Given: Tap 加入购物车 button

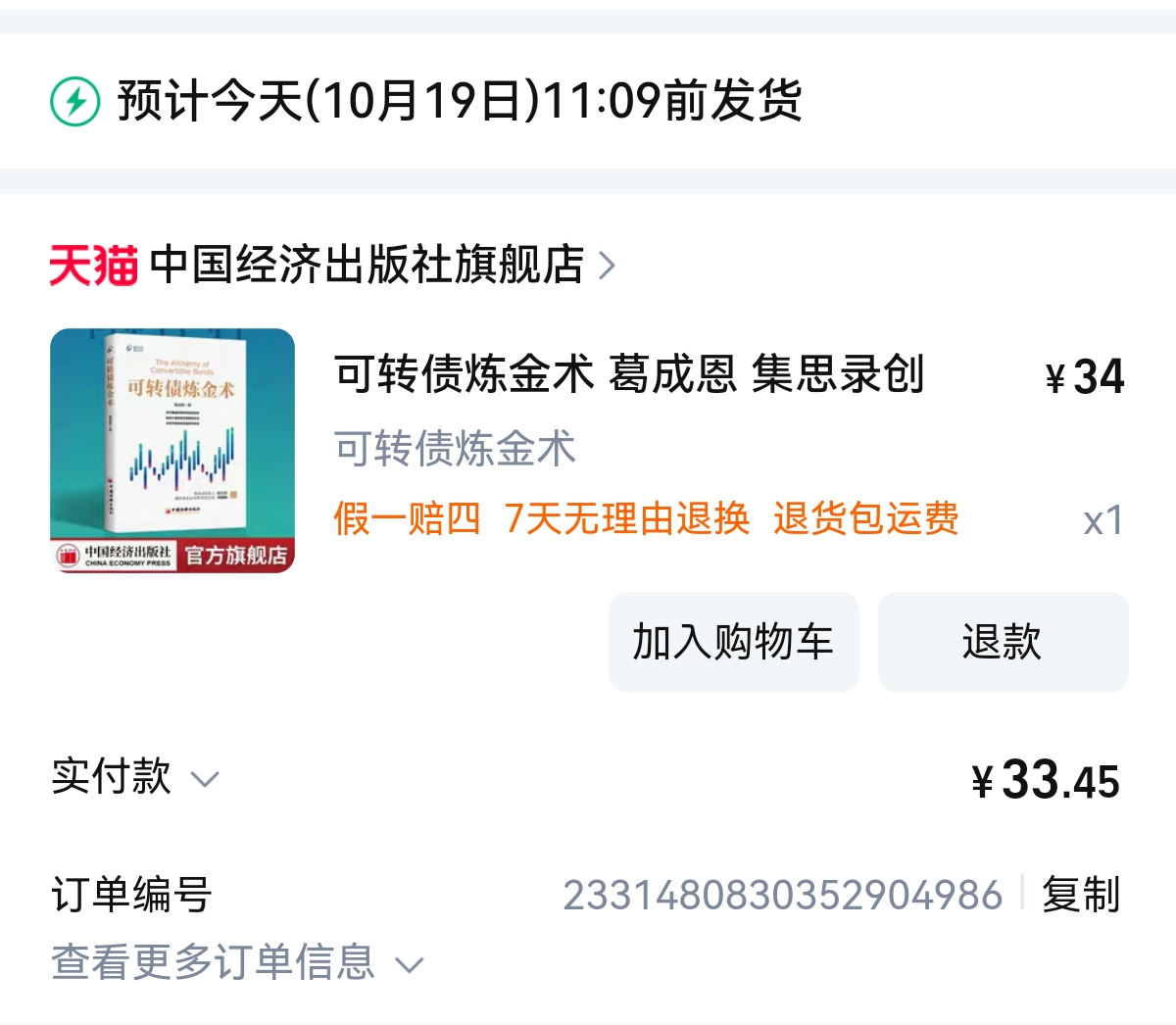Looking at the screenshot, I should coord(733,642).
